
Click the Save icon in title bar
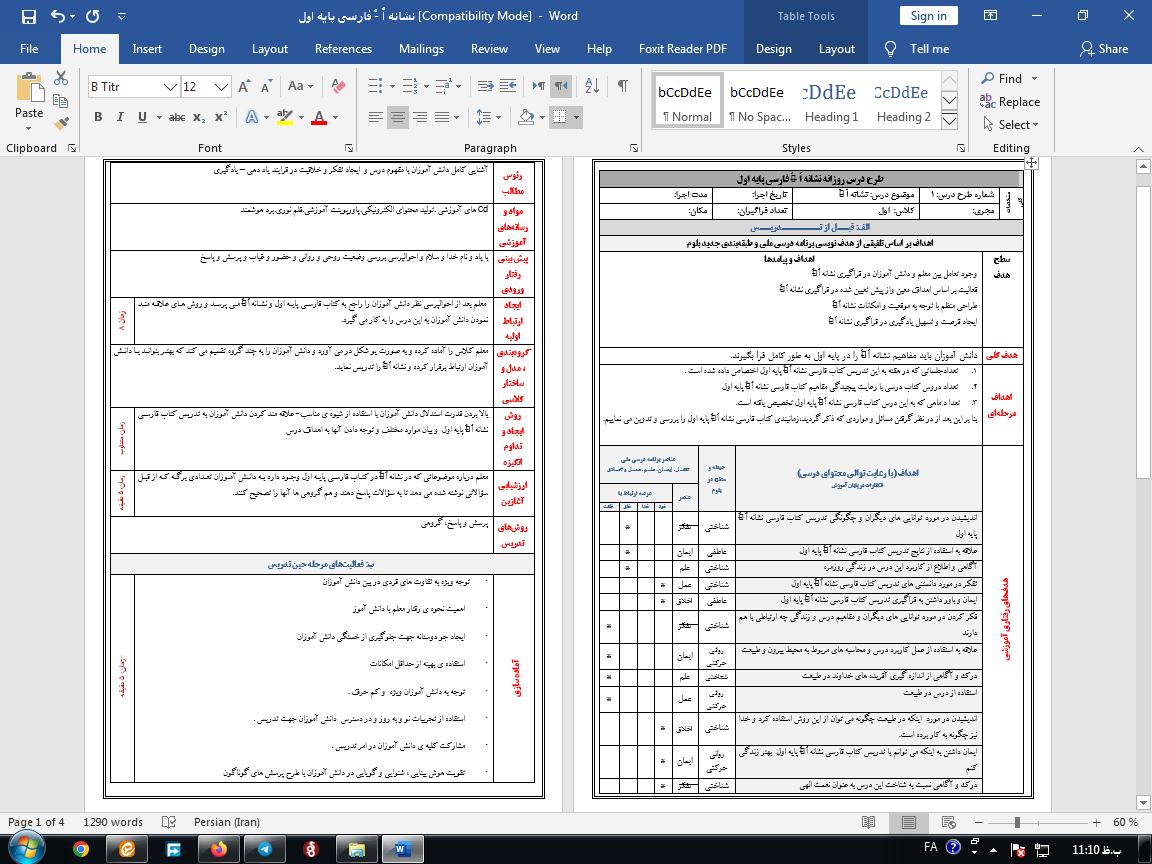click(28, 16)
